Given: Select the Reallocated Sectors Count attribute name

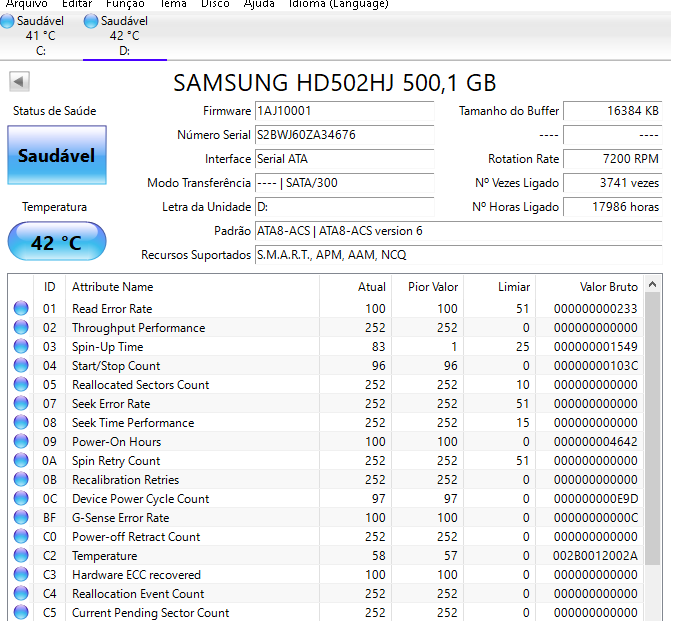Looking at the screenshot, I should click(x=140, y=385).
